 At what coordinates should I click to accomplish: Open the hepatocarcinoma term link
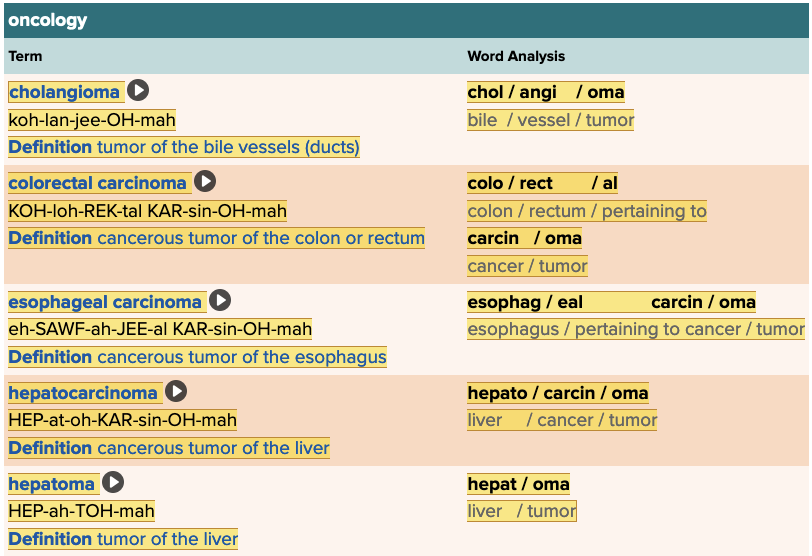(83, 393)
